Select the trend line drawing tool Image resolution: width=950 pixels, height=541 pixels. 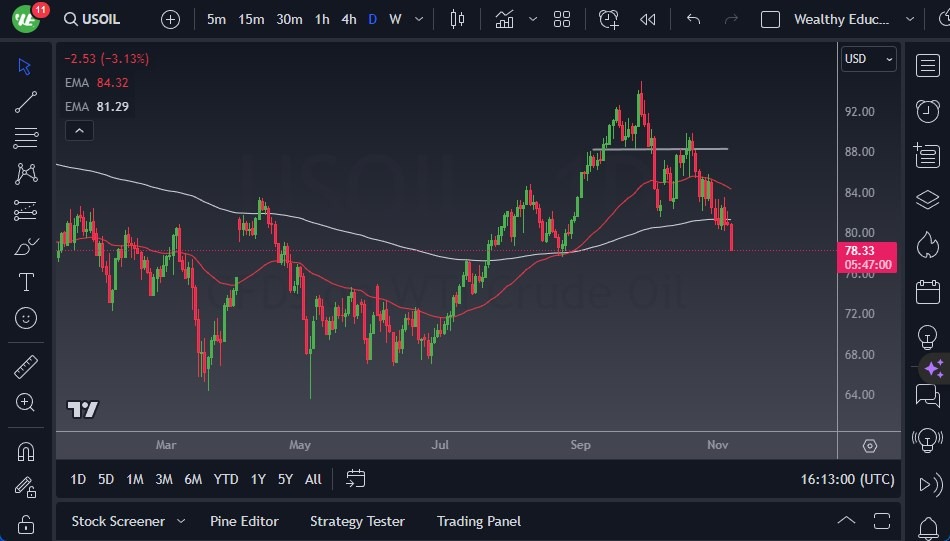click(x=26, y=101)
